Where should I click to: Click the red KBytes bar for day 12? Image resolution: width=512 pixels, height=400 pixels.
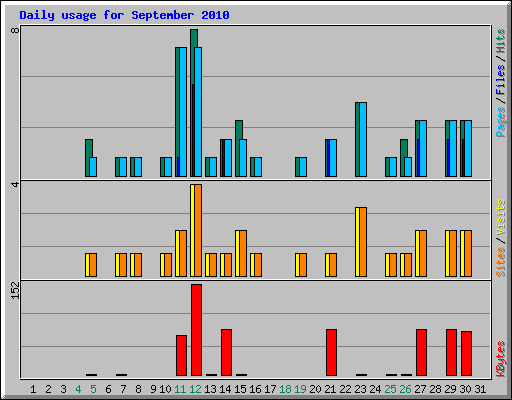click(x=196, y=330)
